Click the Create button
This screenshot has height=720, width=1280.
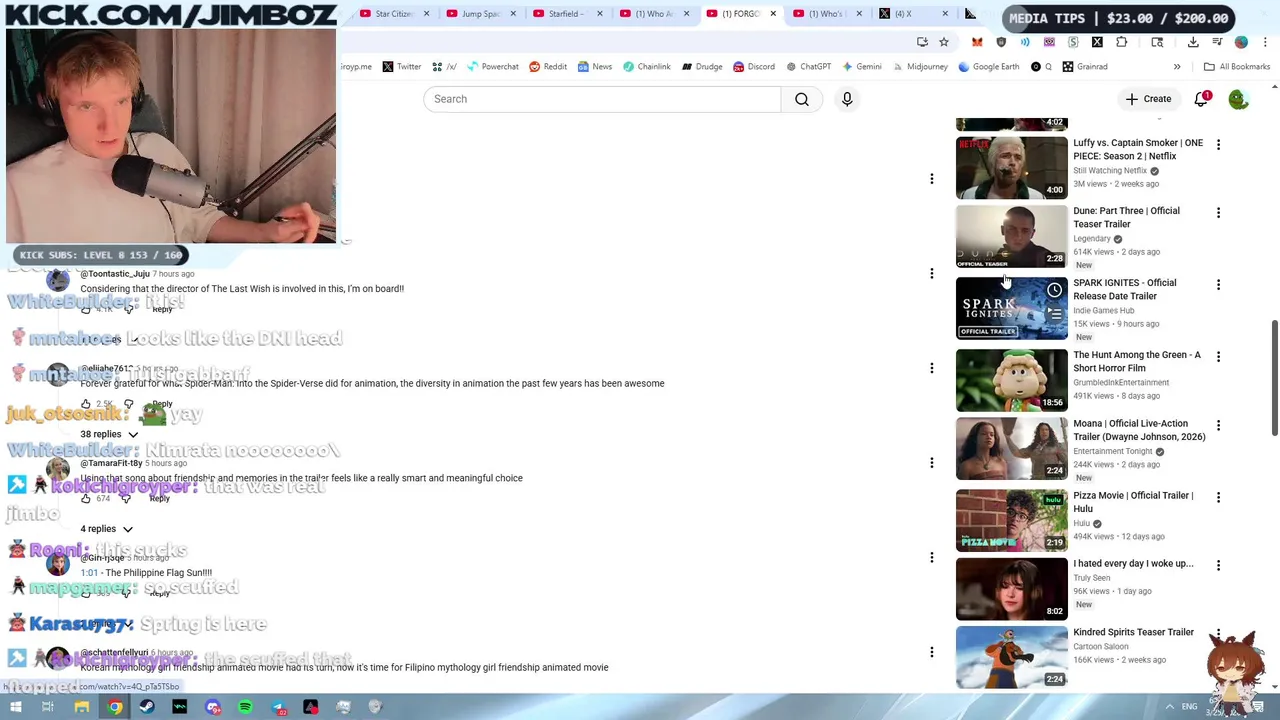tap(1148, 99)
